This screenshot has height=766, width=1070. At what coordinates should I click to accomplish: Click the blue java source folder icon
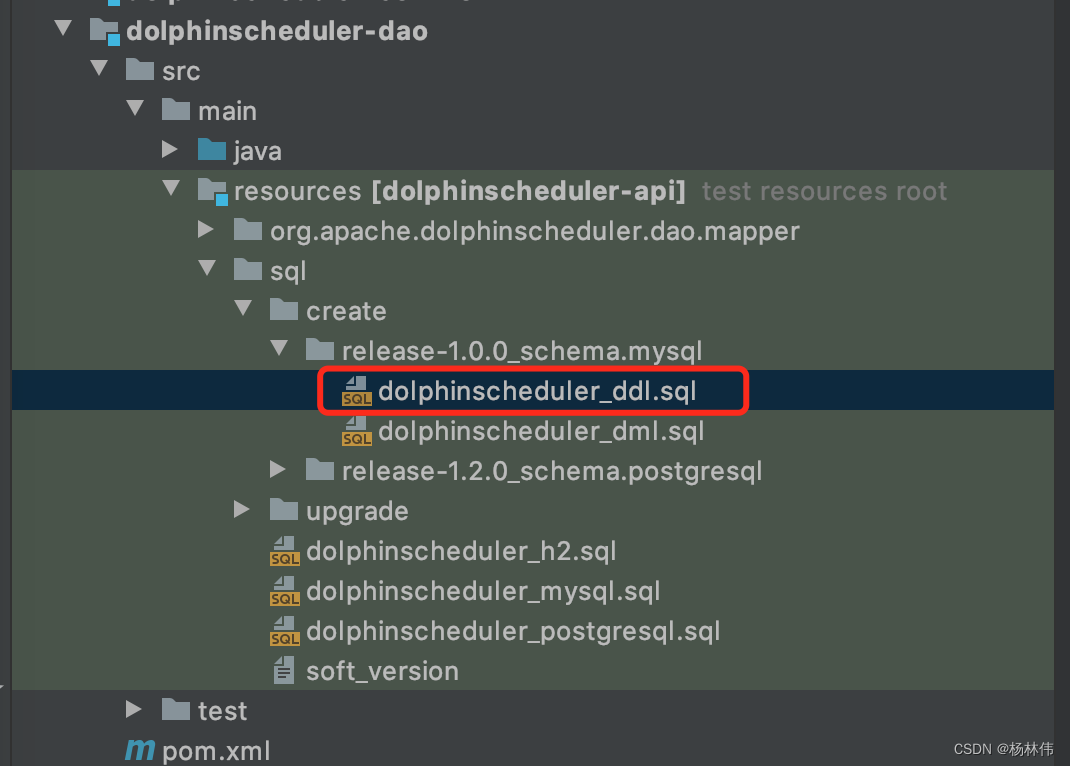pos(212,149)
